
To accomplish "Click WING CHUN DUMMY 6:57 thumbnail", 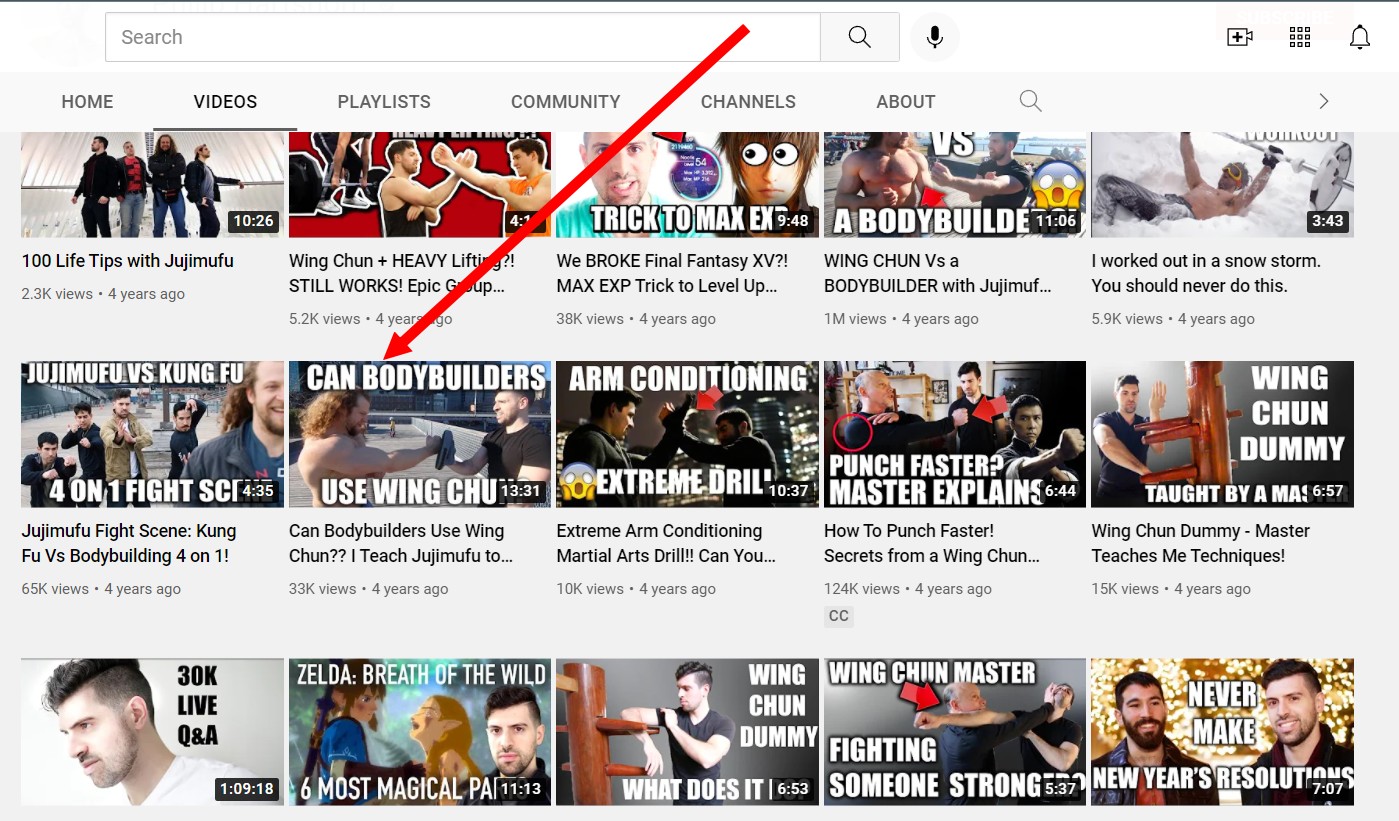I will pos(1222,435).
